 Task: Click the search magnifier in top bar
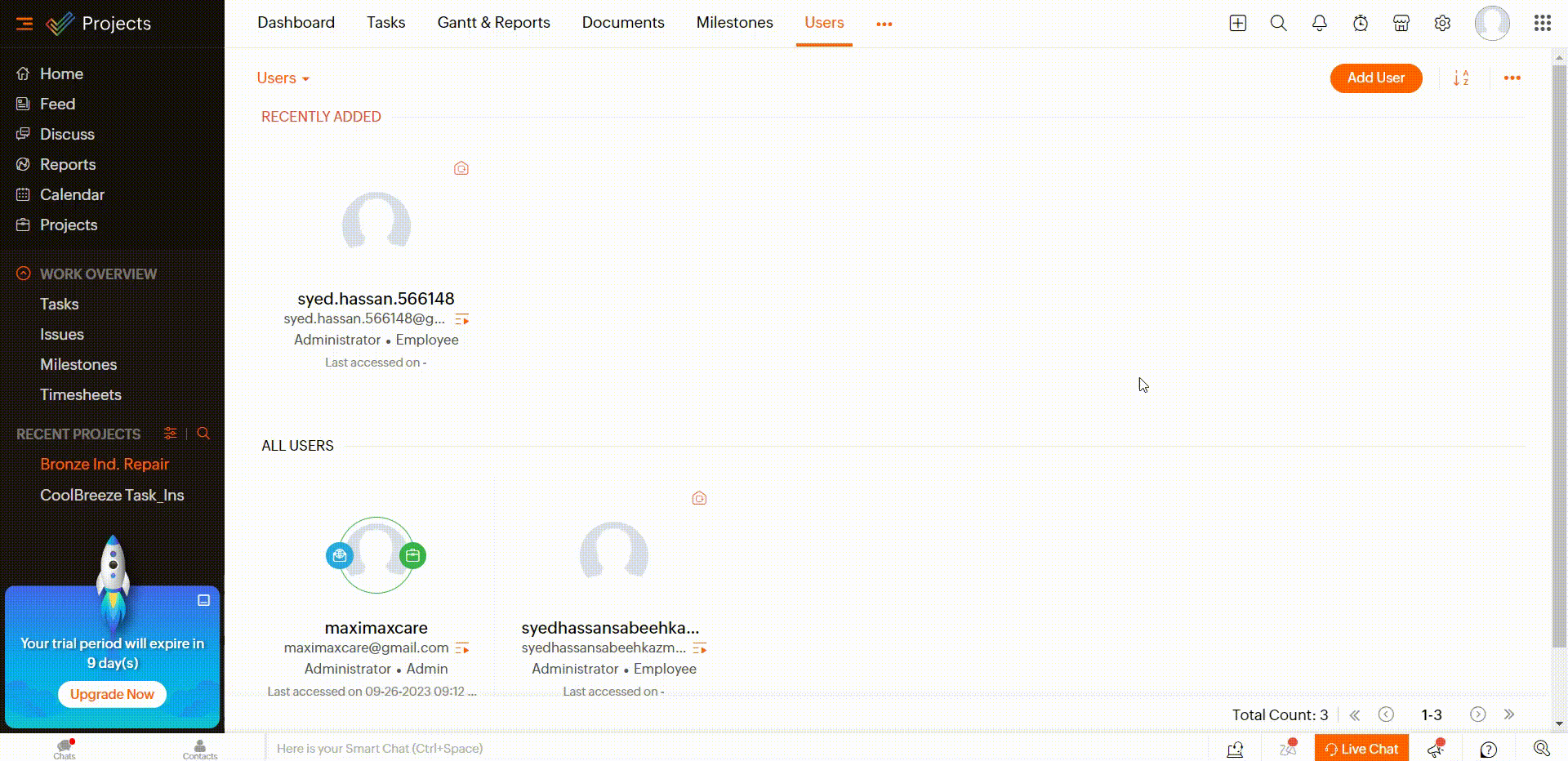(1278, 24)
